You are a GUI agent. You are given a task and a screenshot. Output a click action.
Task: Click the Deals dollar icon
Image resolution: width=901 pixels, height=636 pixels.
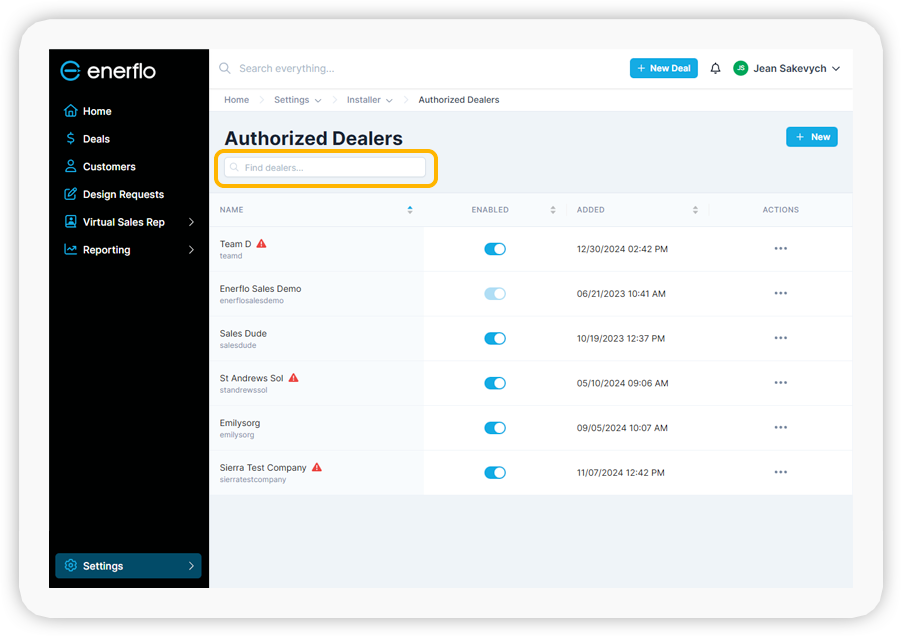(x=72, y=138)
